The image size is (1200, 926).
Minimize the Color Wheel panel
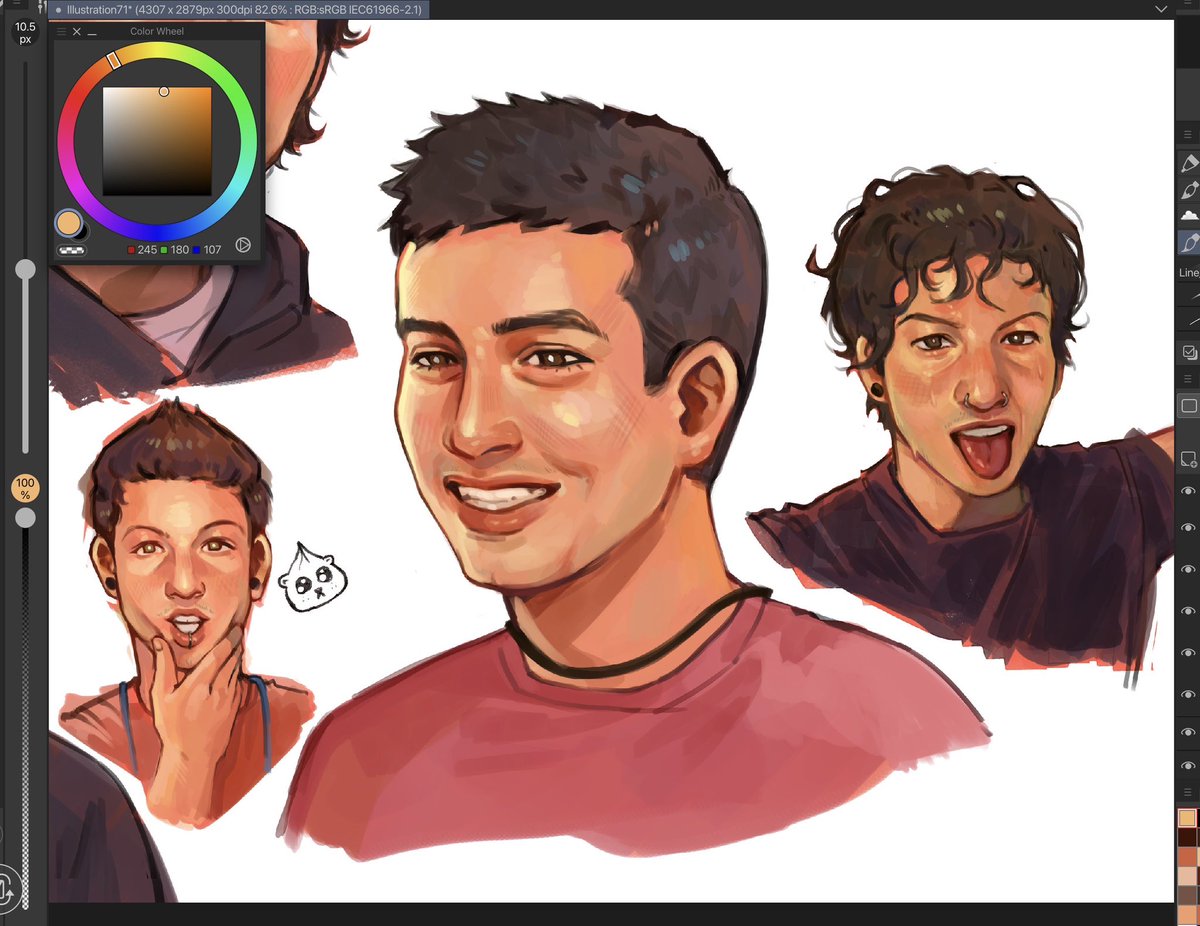tap(92, 33)
